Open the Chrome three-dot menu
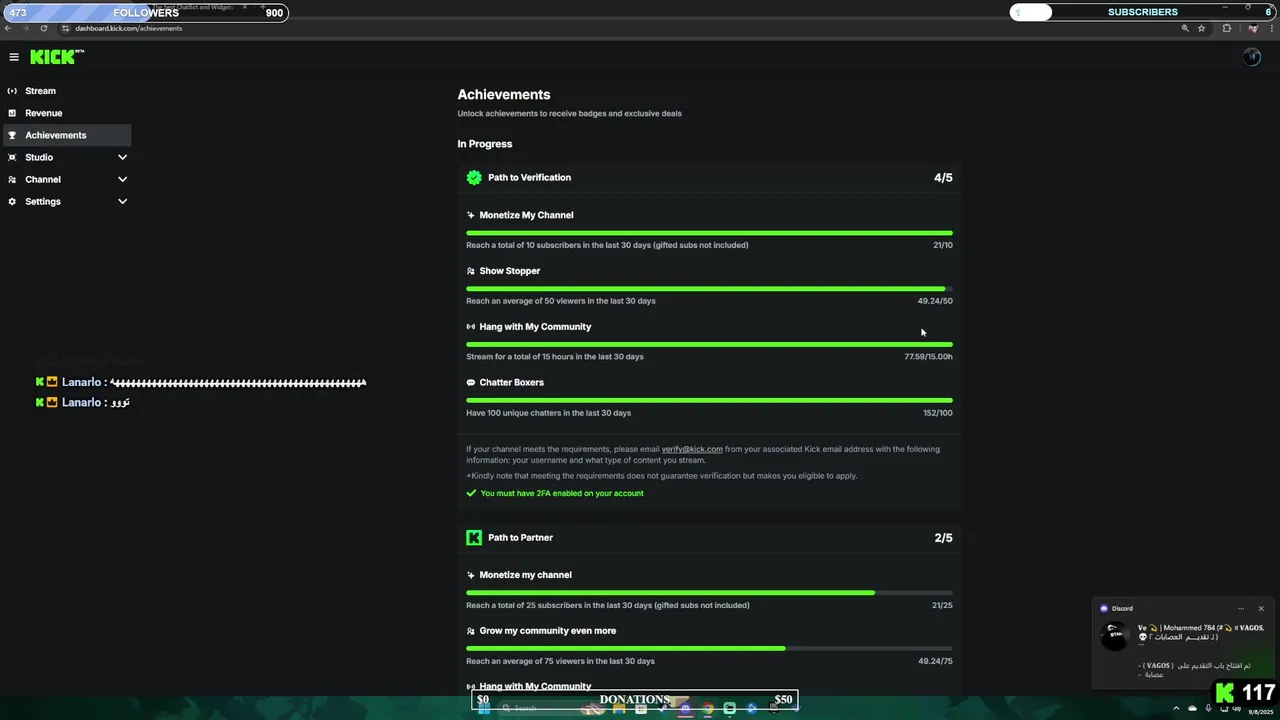This screenshot has height=720, width=1280. click(1270, 28)
